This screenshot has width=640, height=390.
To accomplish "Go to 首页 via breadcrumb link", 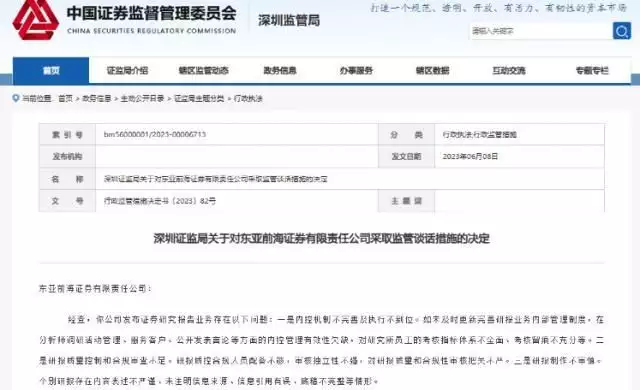I will click(65, 98).
